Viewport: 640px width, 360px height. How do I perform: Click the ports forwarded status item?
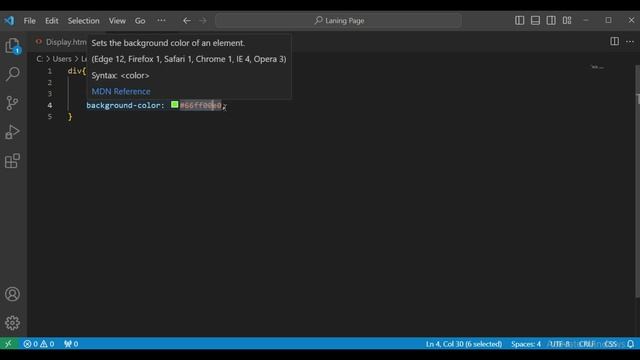tap(71, 344)
